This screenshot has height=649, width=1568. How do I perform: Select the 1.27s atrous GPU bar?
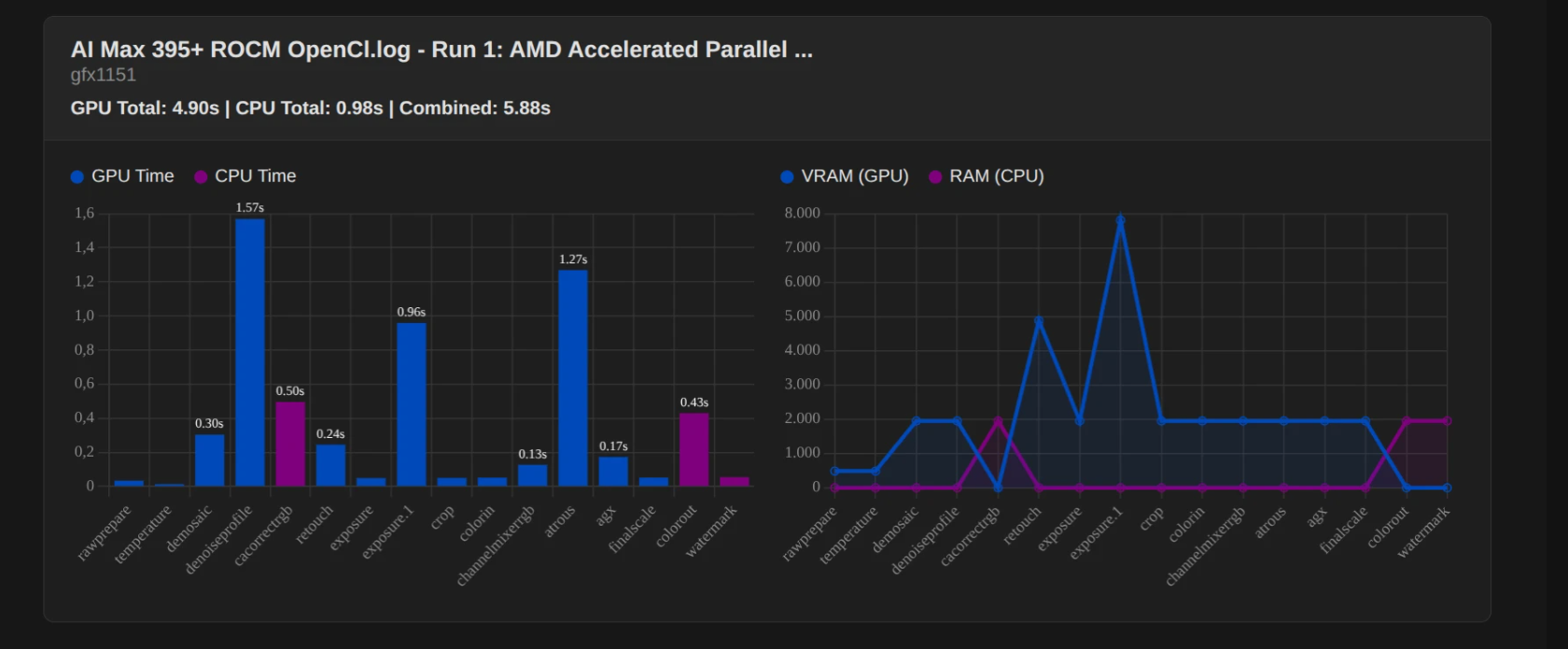coord(573,378)
